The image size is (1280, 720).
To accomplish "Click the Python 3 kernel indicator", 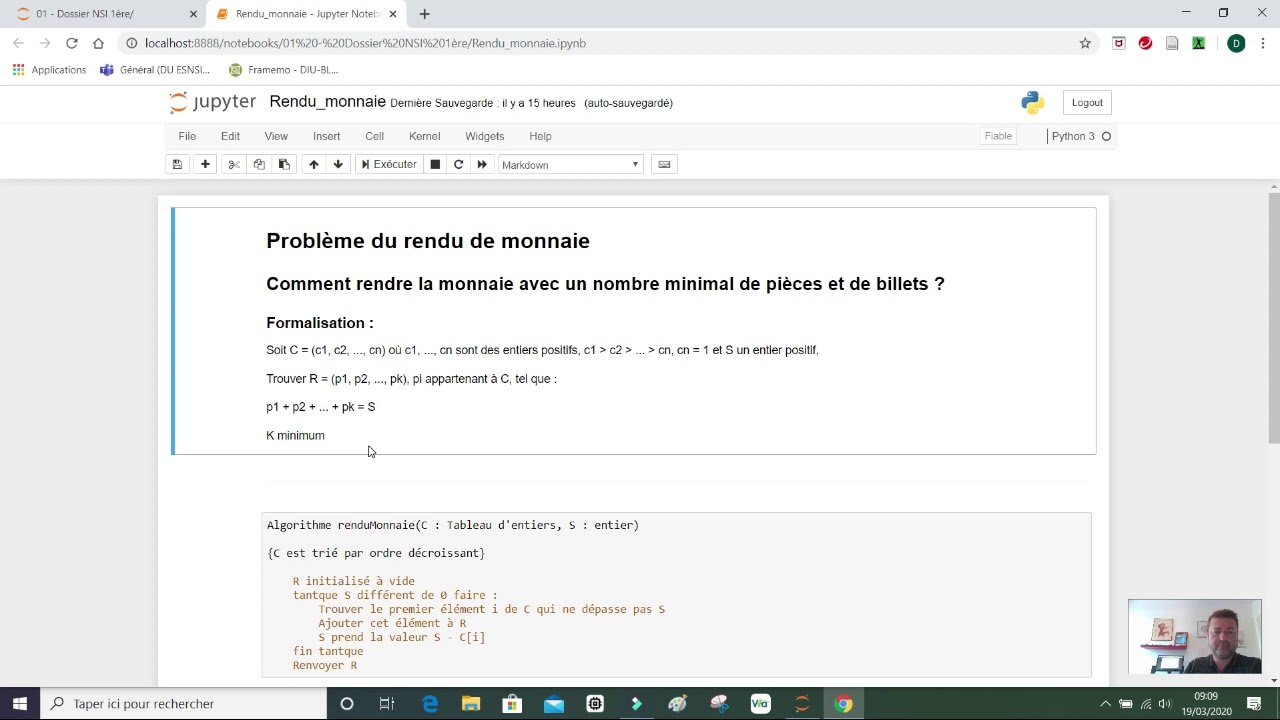I will tap(1080, 136).
